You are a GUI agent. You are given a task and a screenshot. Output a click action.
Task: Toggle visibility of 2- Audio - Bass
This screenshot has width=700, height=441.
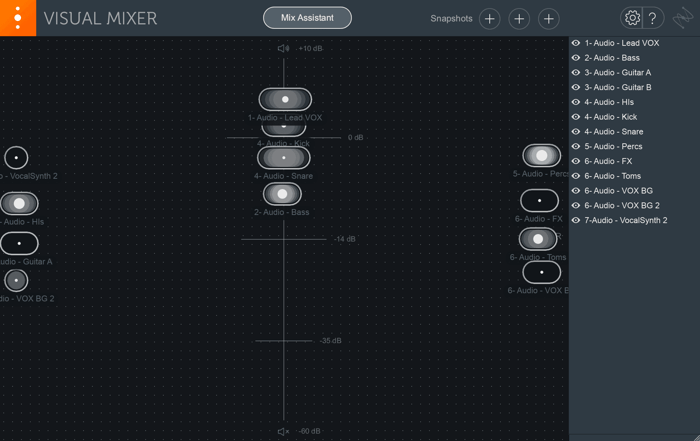576,58
